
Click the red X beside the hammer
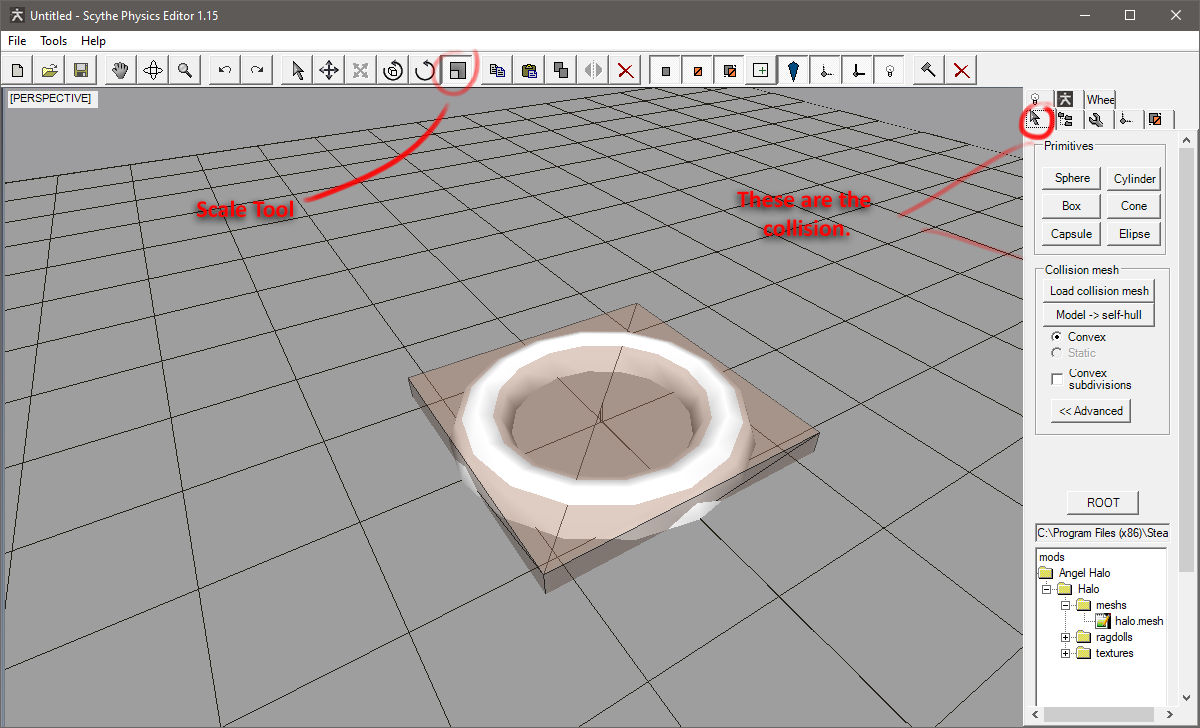(x=961, y=70)
